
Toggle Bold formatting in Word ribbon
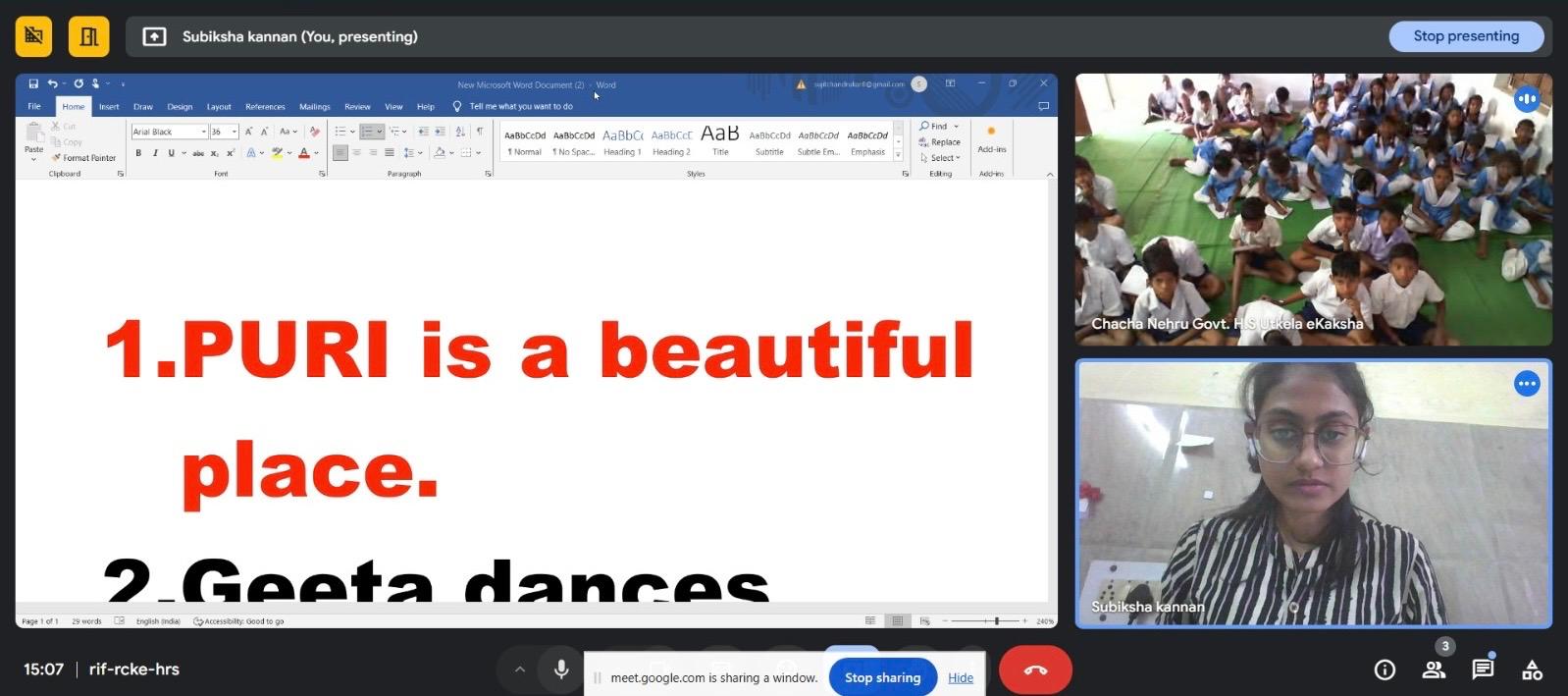point(138,153)
